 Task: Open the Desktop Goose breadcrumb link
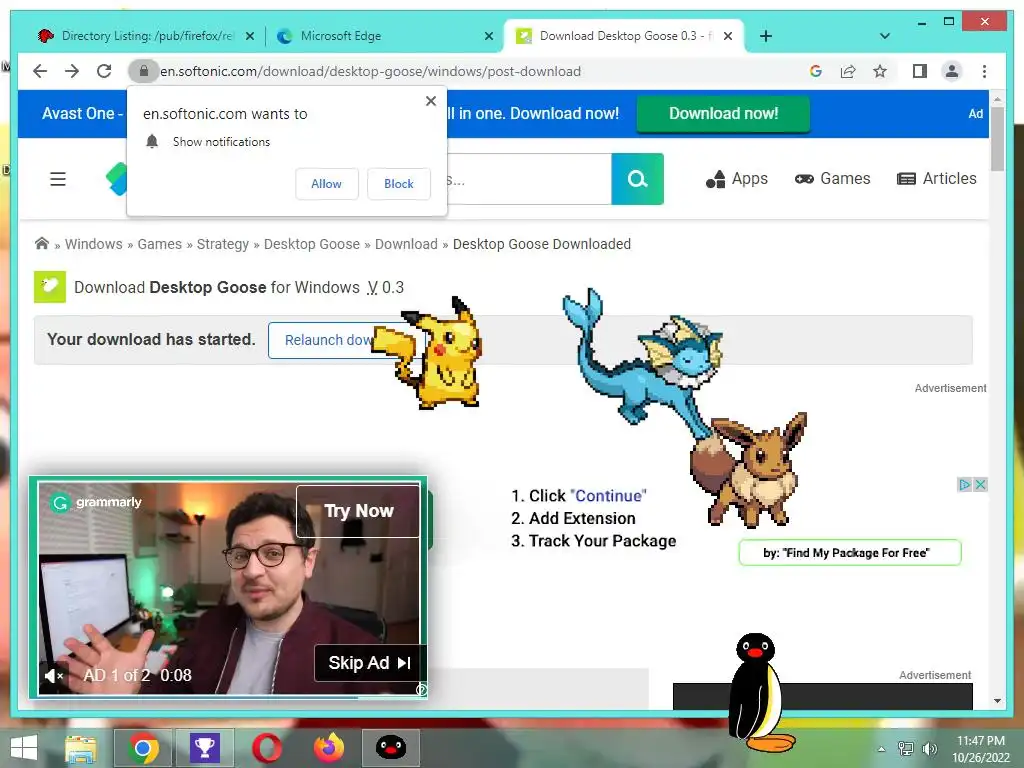click(x=312, y=244)
